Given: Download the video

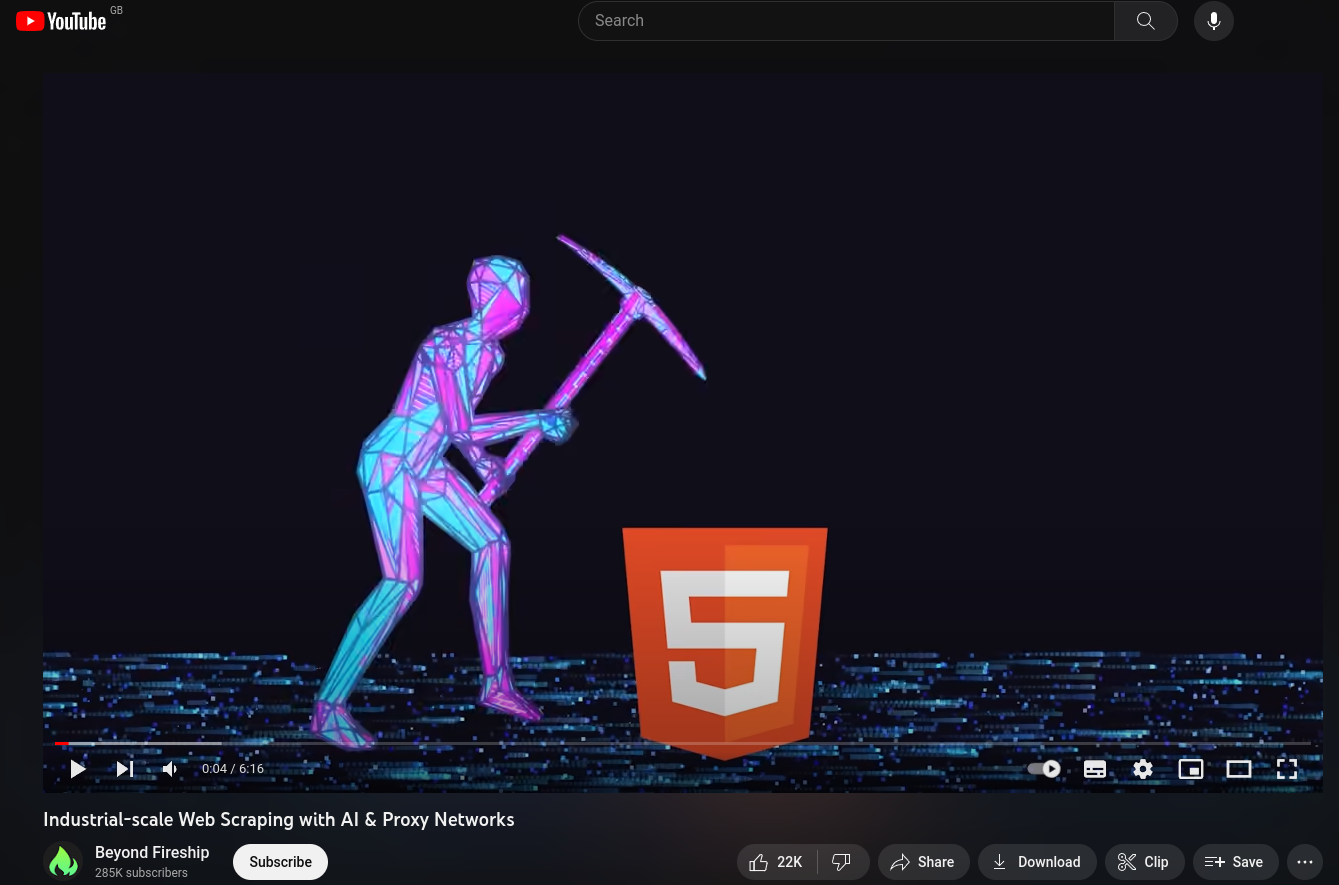Looking at the screenshot, I should pos(1036,862).
